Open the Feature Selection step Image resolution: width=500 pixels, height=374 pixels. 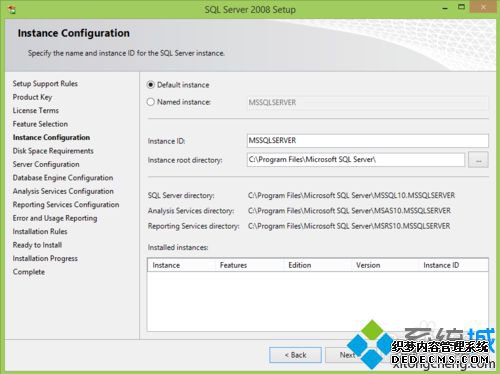(40, 124)
